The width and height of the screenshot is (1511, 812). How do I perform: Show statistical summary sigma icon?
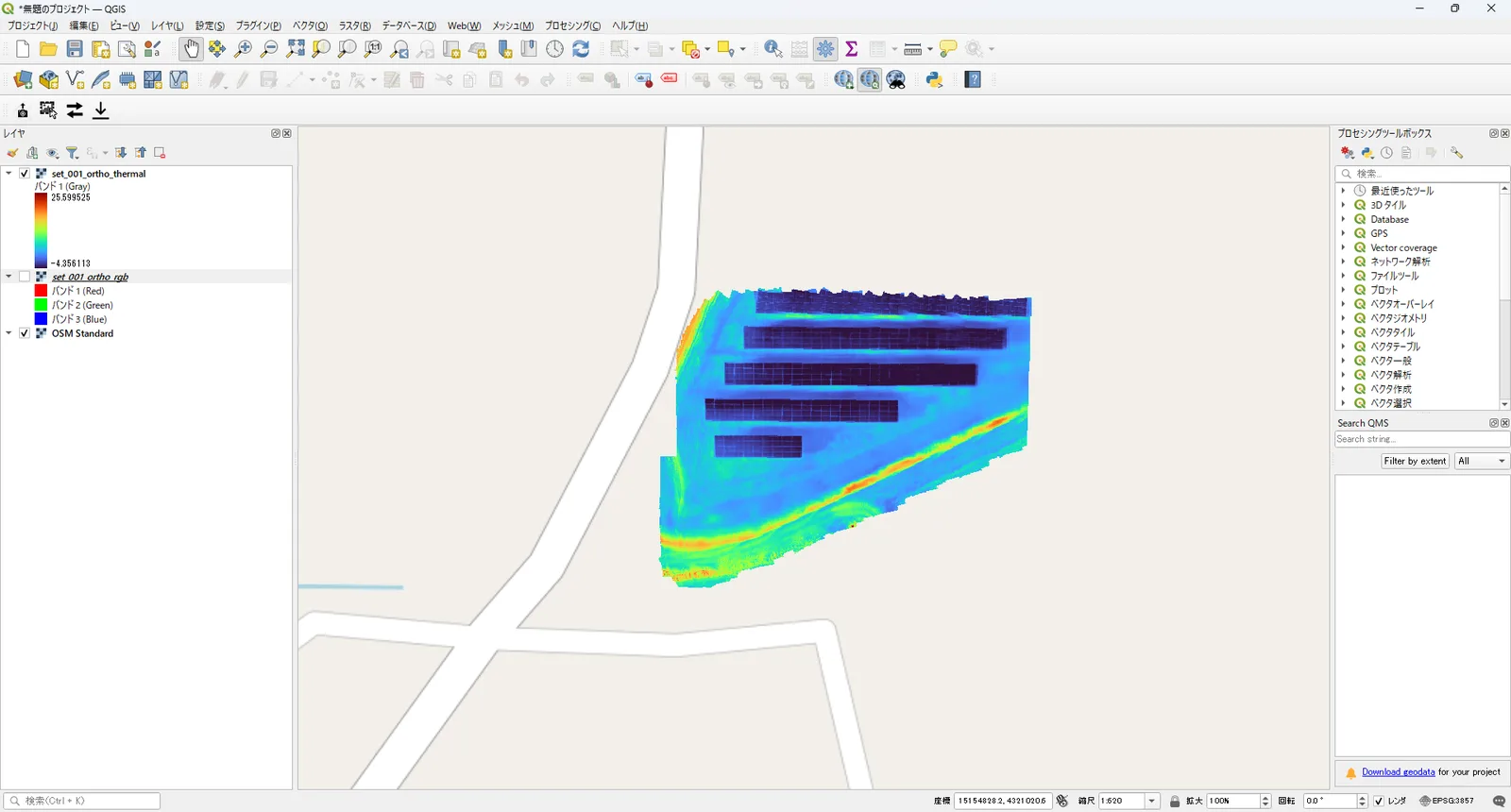click(x=851, y=49)
